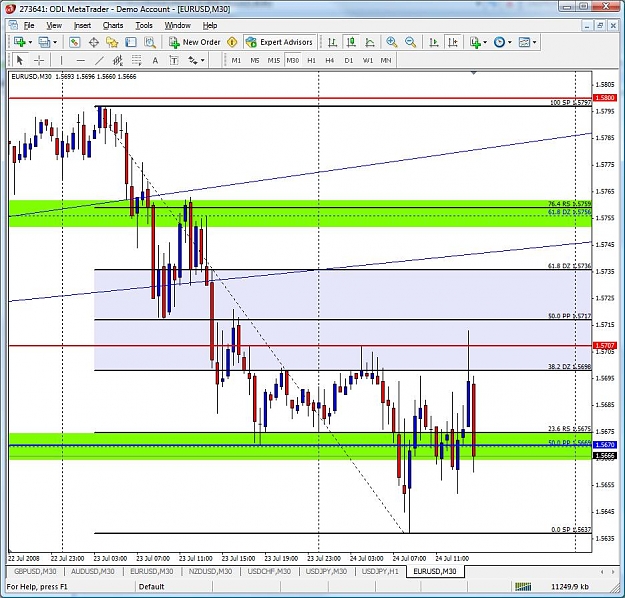Zoom in on the chart
Image resolution: width=625 pixels, height=598 pixels.
point(392,42)
